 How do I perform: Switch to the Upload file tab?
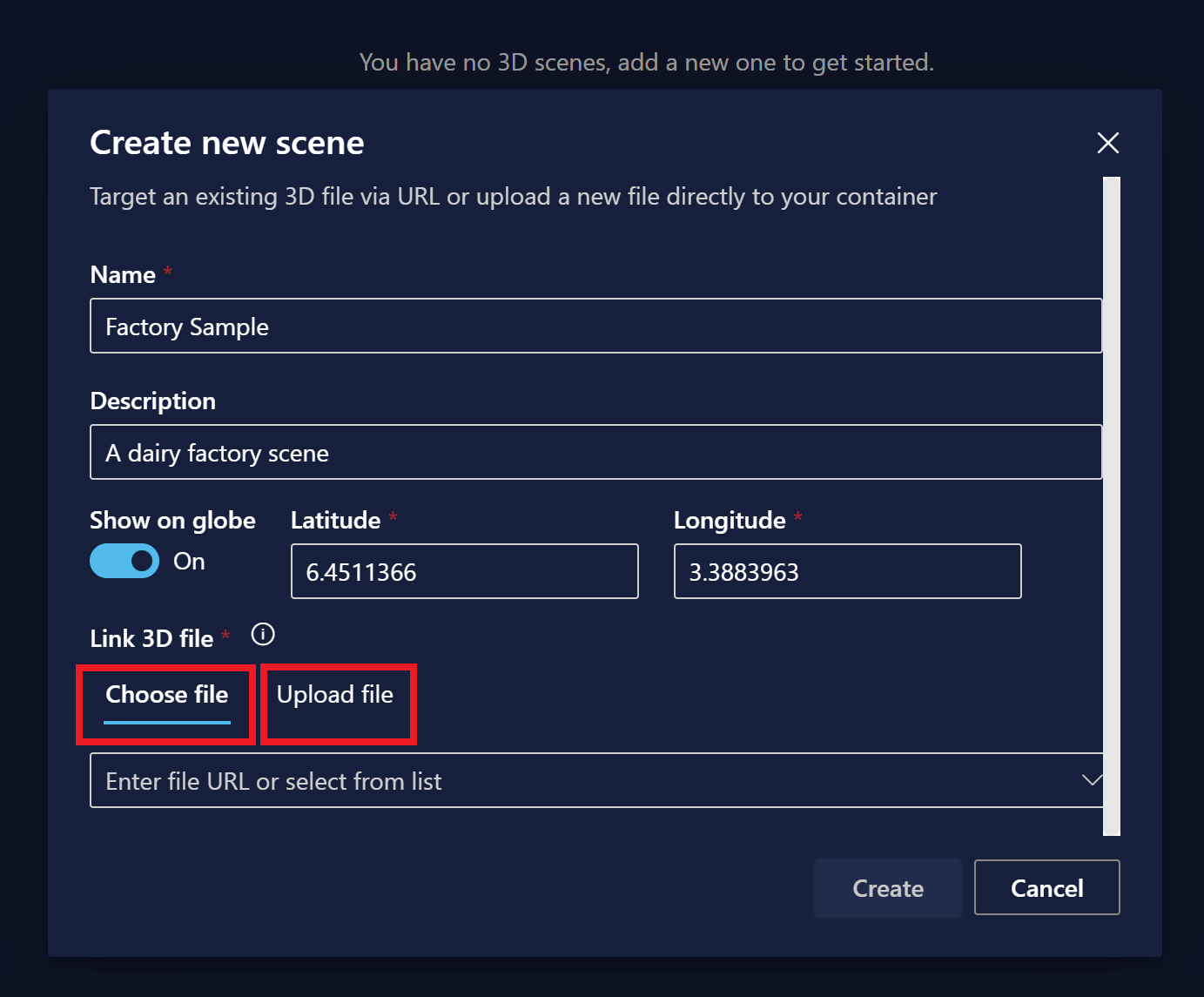[x=335, y=695]
